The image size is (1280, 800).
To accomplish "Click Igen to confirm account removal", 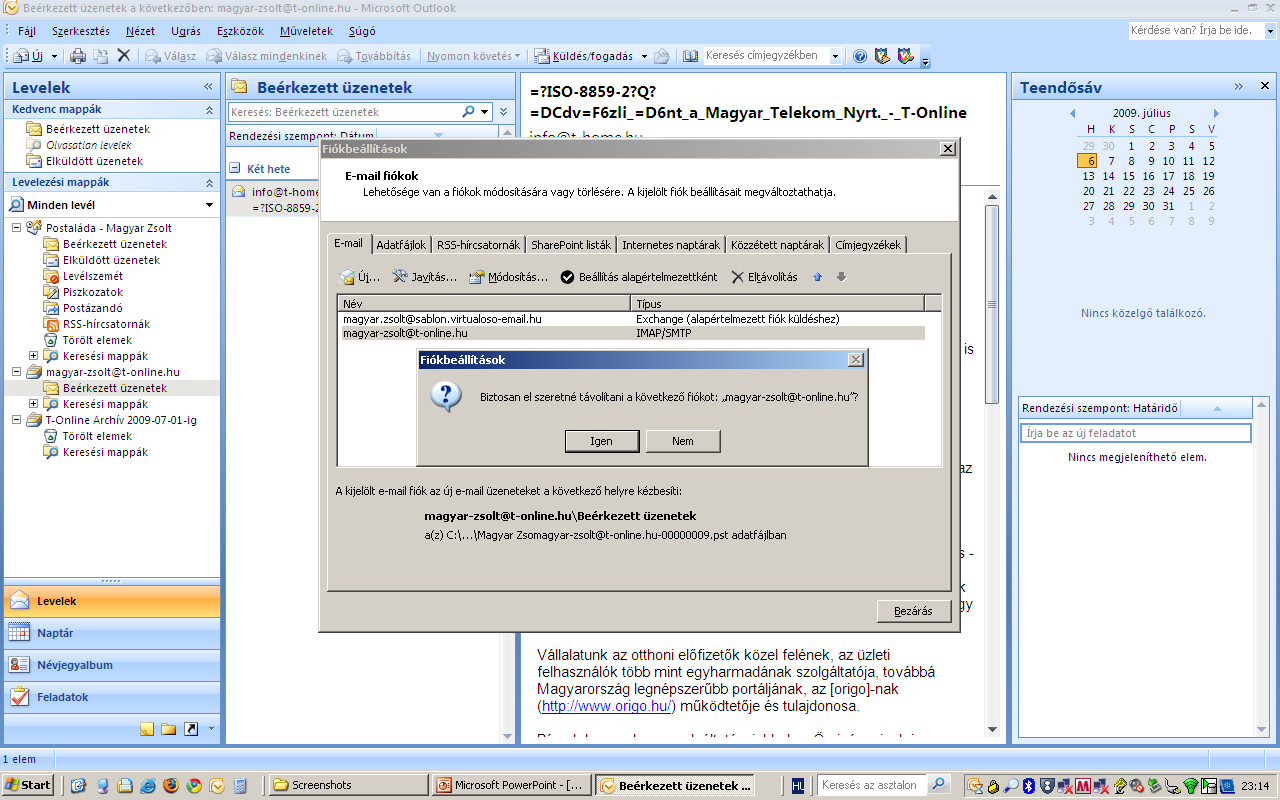I will pos(602,441).
